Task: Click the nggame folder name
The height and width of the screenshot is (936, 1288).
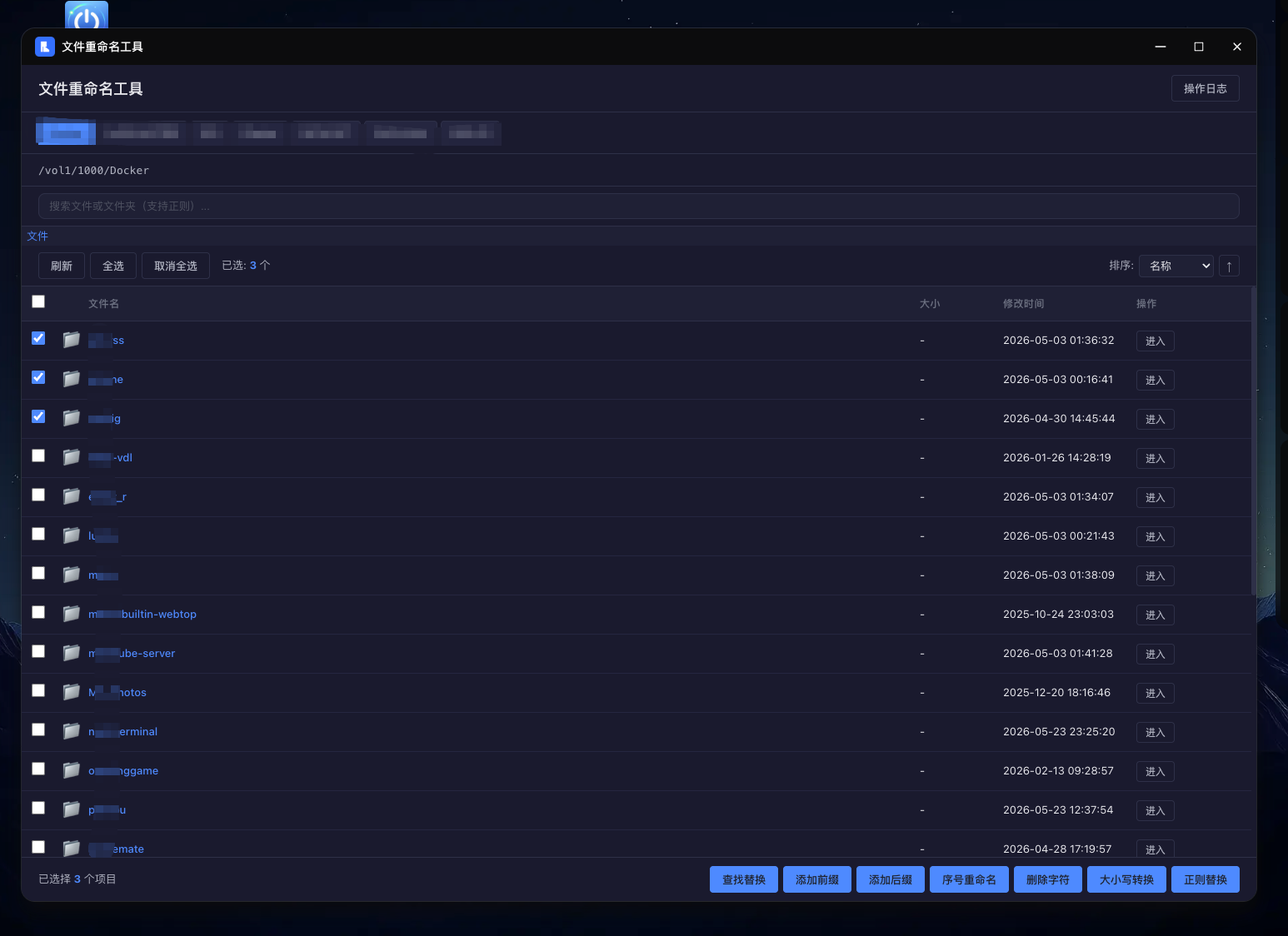Action: point(123,770)
